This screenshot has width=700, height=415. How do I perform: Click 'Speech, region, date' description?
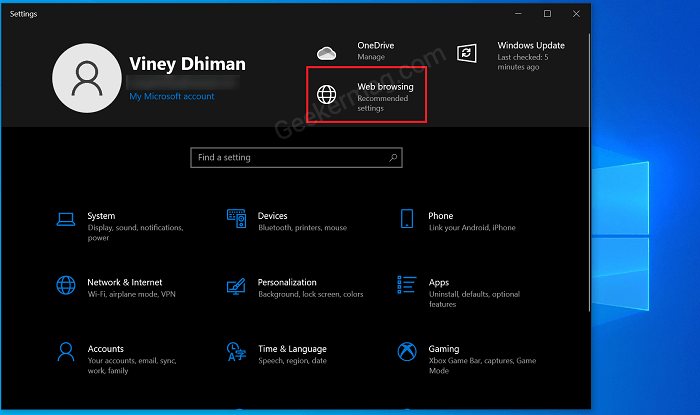tap(292, 361)
